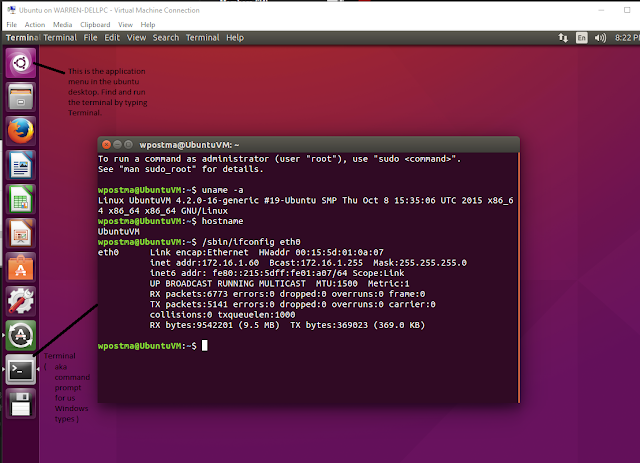The image size is (640, 463).
Task: Open the Hyper-V Help menu
Action: [x=148, y=24]
